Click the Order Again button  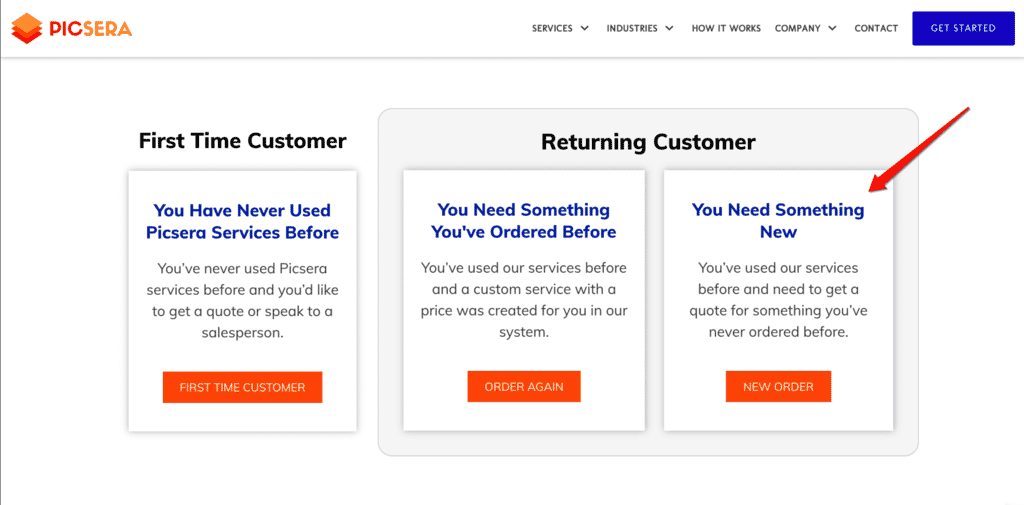pyautogui.click(x=524, y=386)
